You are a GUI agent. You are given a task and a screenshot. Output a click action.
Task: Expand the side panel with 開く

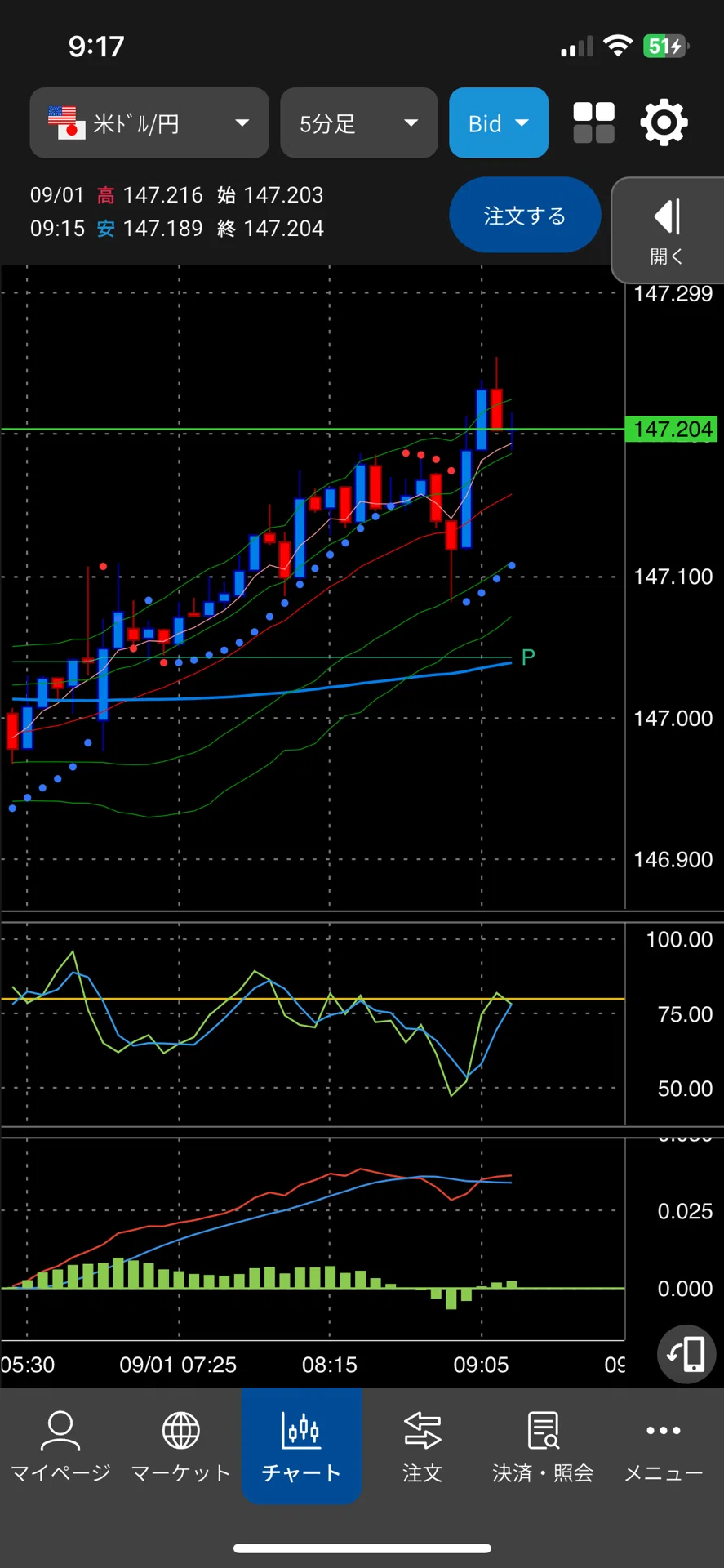tap(668, 230)
